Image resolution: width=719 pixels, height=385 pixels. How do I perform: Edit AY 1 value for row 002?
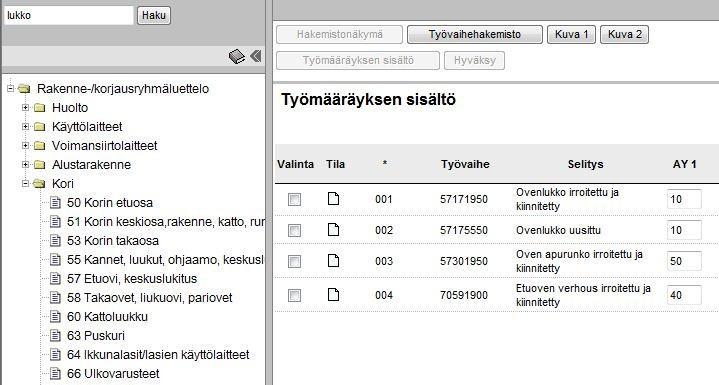click(684, 230)
